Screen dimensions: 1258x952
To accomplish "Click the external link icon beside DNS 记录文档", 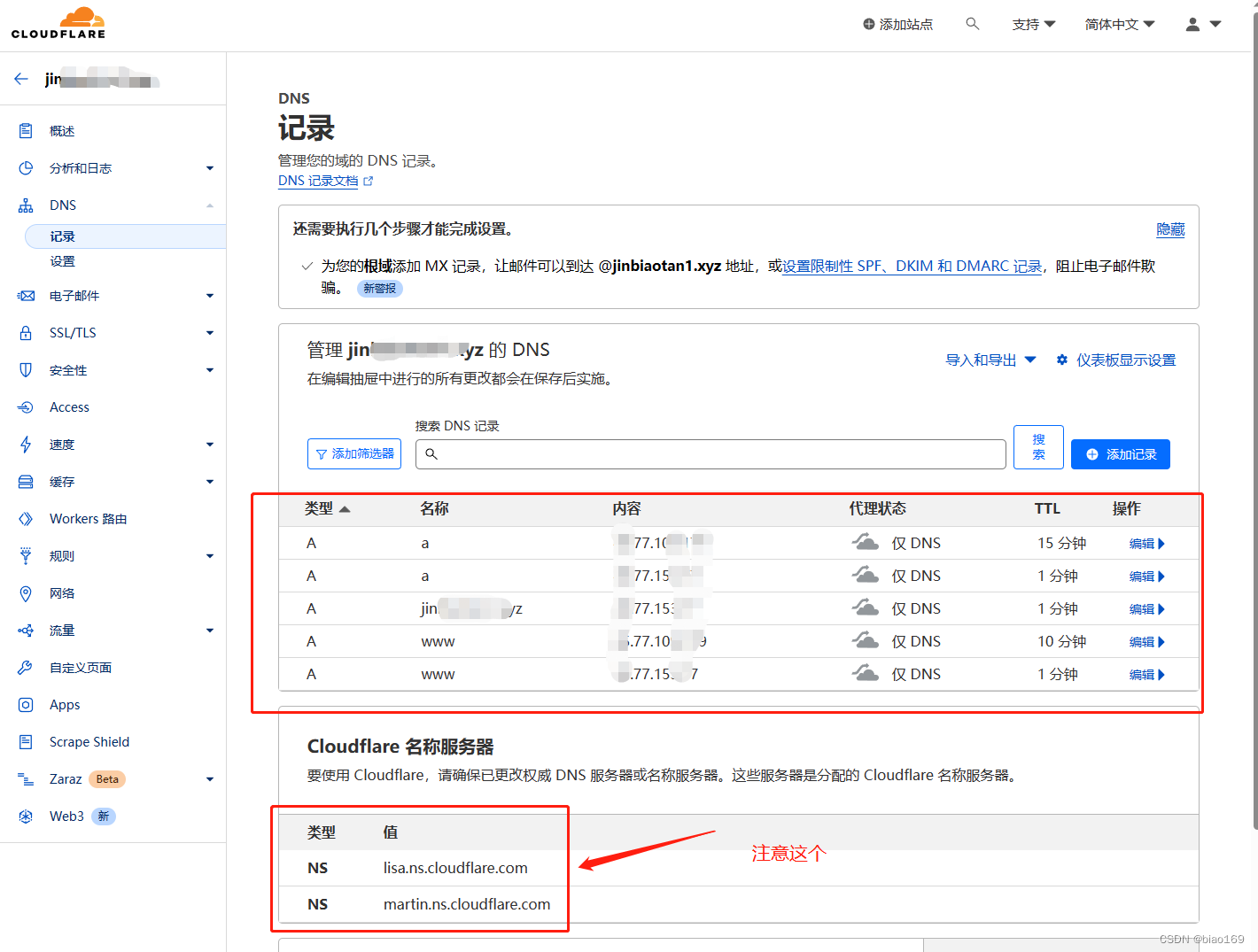I will pyautogui.click(x=369, y=181).
